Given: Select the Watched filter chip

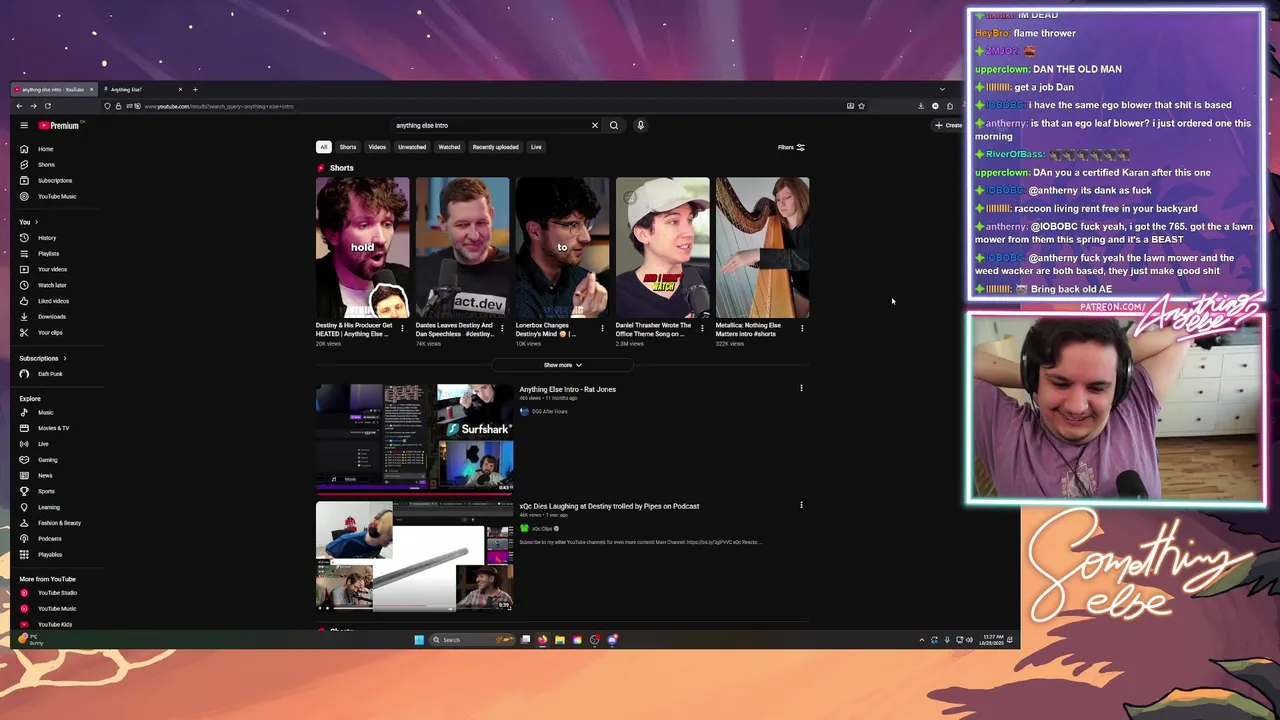Looking at the screenshot, I should tap(449, 147).
